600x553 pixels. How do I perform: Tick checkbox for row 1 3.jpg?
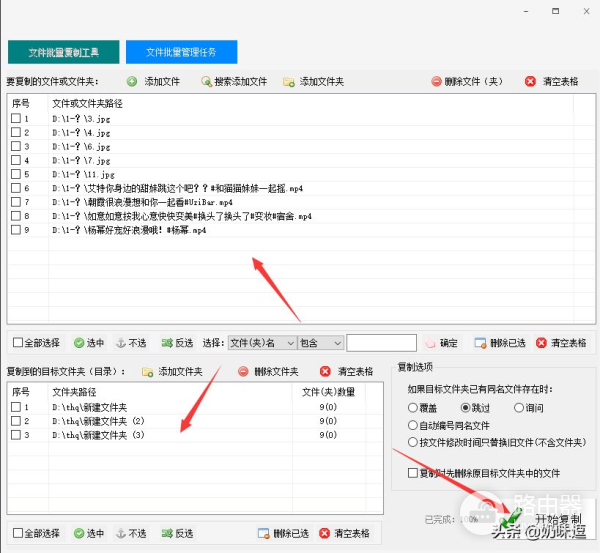16,118
